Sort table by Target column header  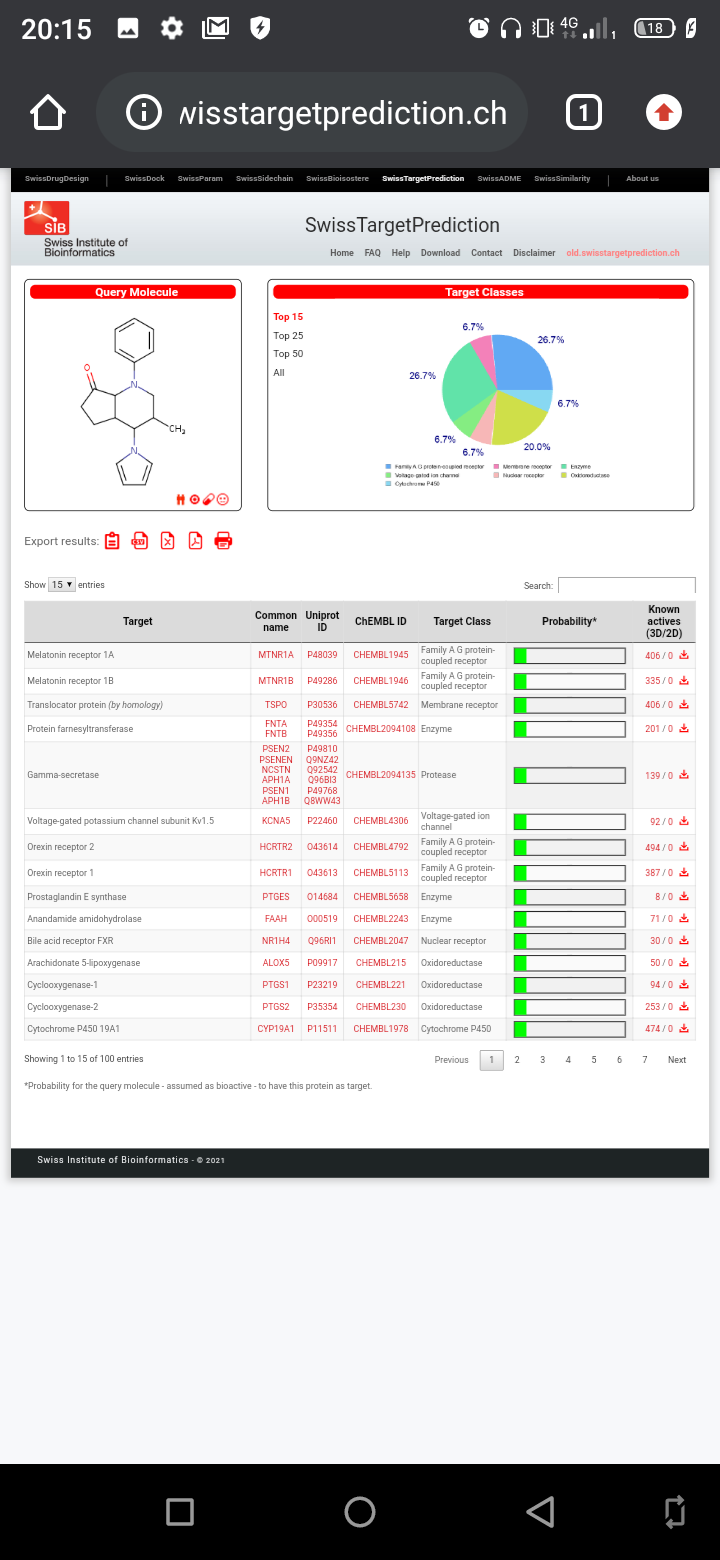pyautogui.click(x=138, y=621)
